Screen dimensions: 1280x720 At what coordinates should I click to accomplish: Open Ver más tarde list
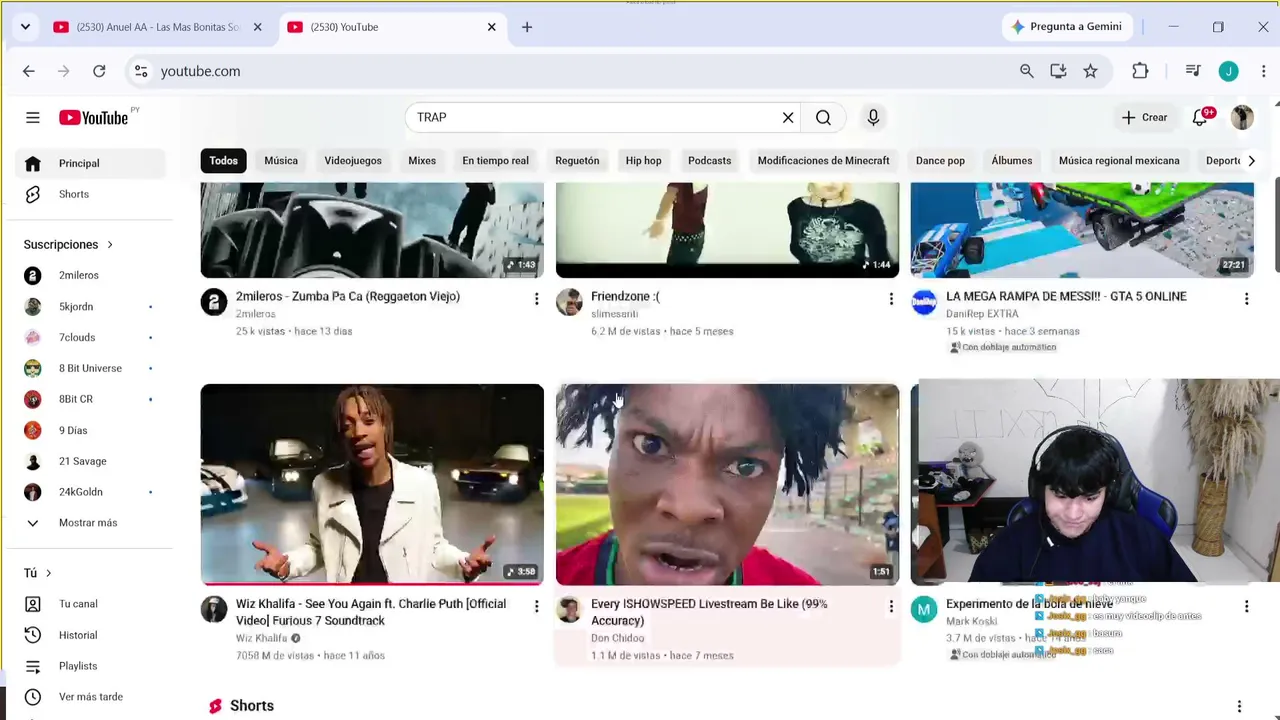pos(88,697)
